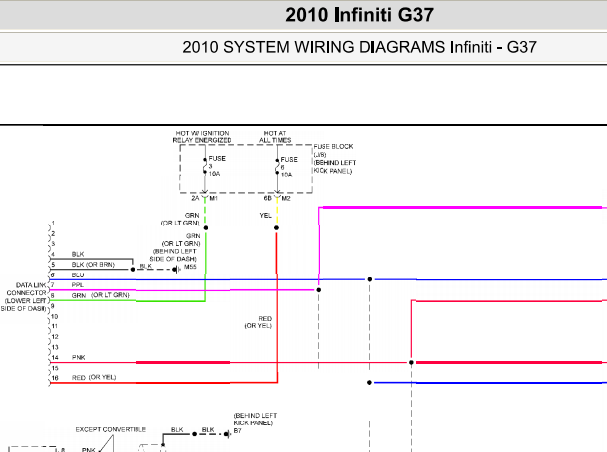Select data link connector pin number 9
Screen dimensions: 607x452
click(x=53, y=306)
